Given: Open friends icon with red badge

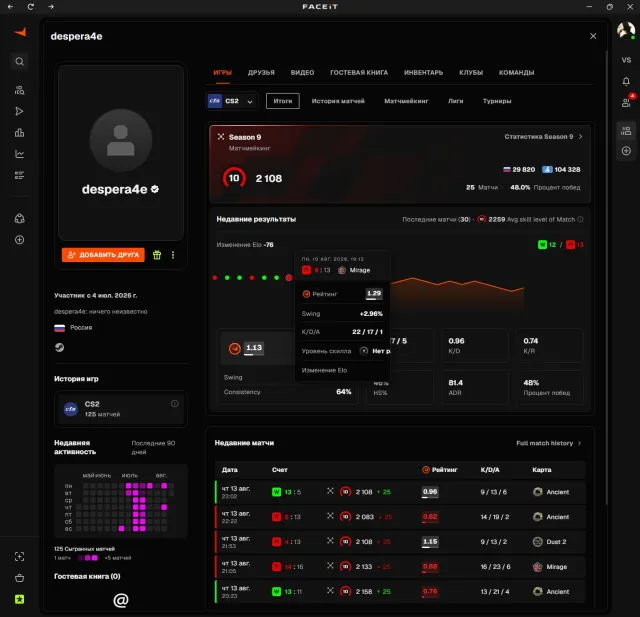Looking at the screenshot, I should click(626, 102).
